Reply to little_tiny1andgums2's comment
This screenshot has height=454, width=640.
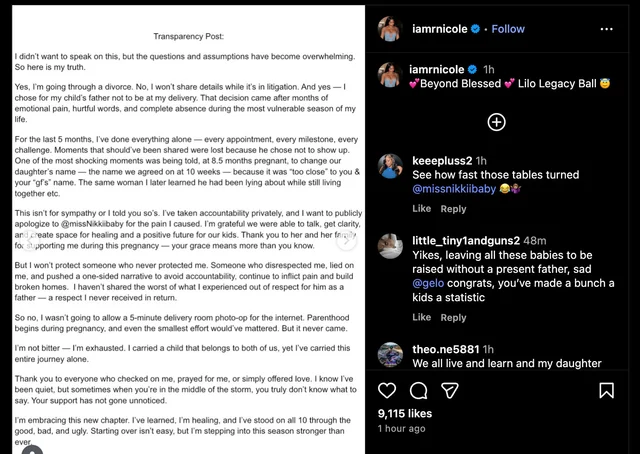coord(453,317)
